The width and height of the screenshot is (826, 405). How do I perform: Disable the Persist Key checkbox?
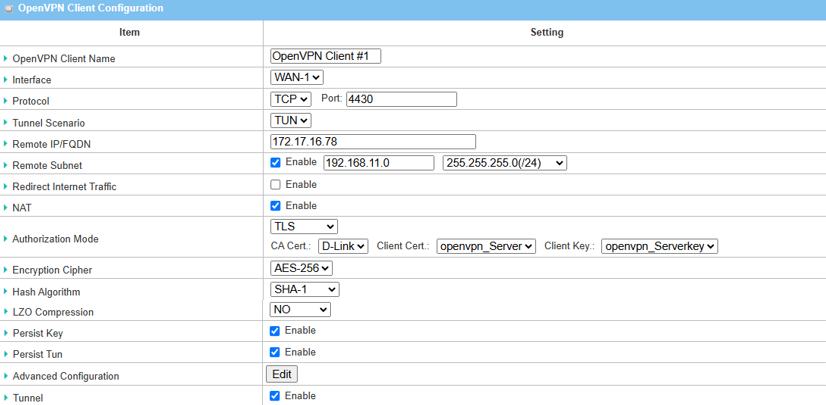click(275, 331)
